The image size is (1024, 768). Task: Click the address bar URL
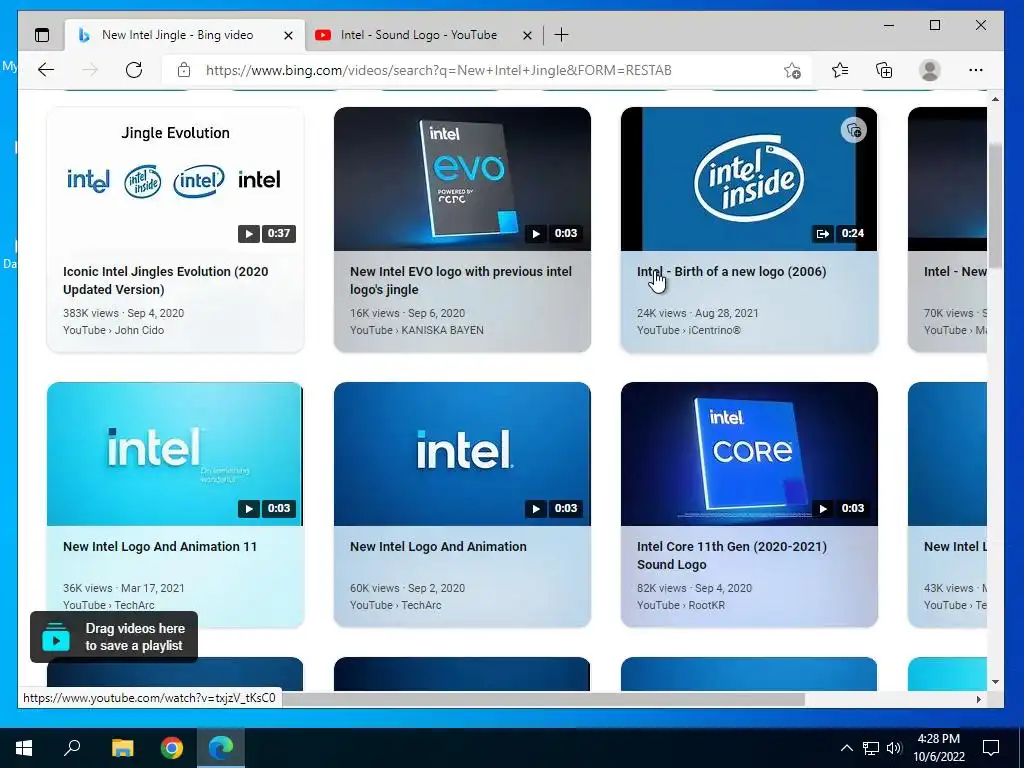[438, 70]
